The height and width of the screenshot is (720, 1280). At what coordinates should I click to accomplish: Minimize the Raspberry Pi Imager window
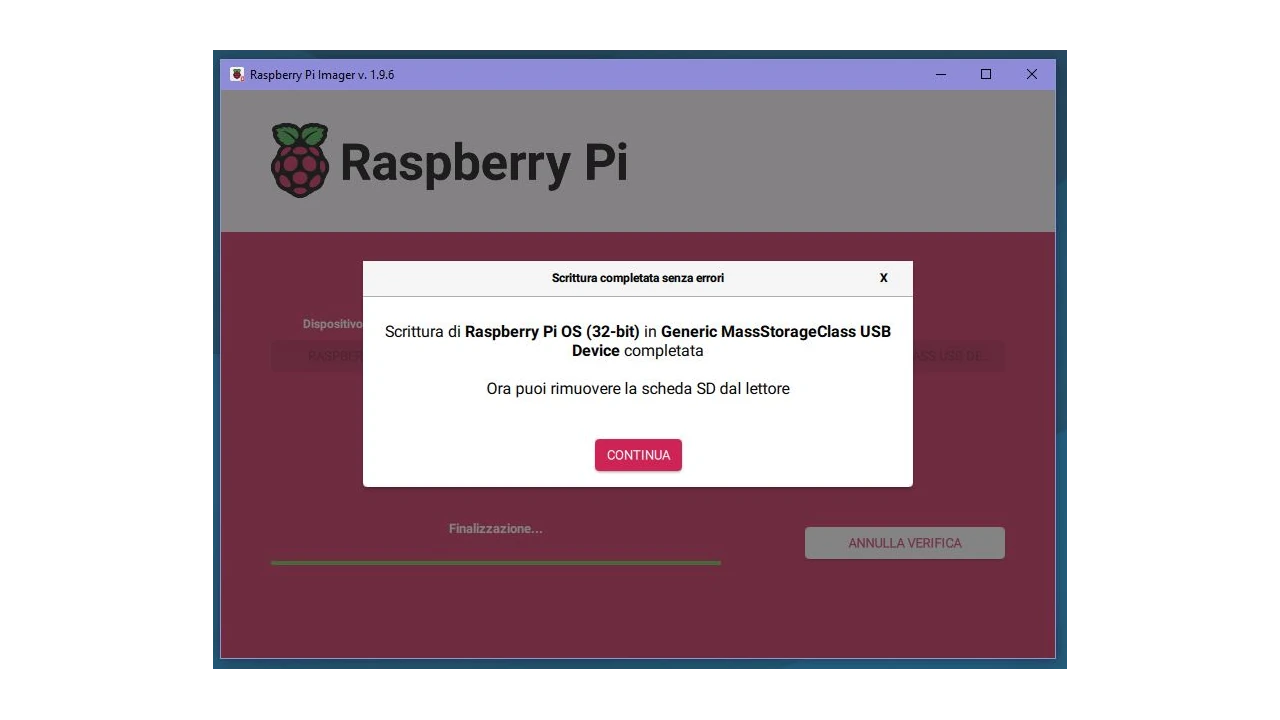coord(941,75)
